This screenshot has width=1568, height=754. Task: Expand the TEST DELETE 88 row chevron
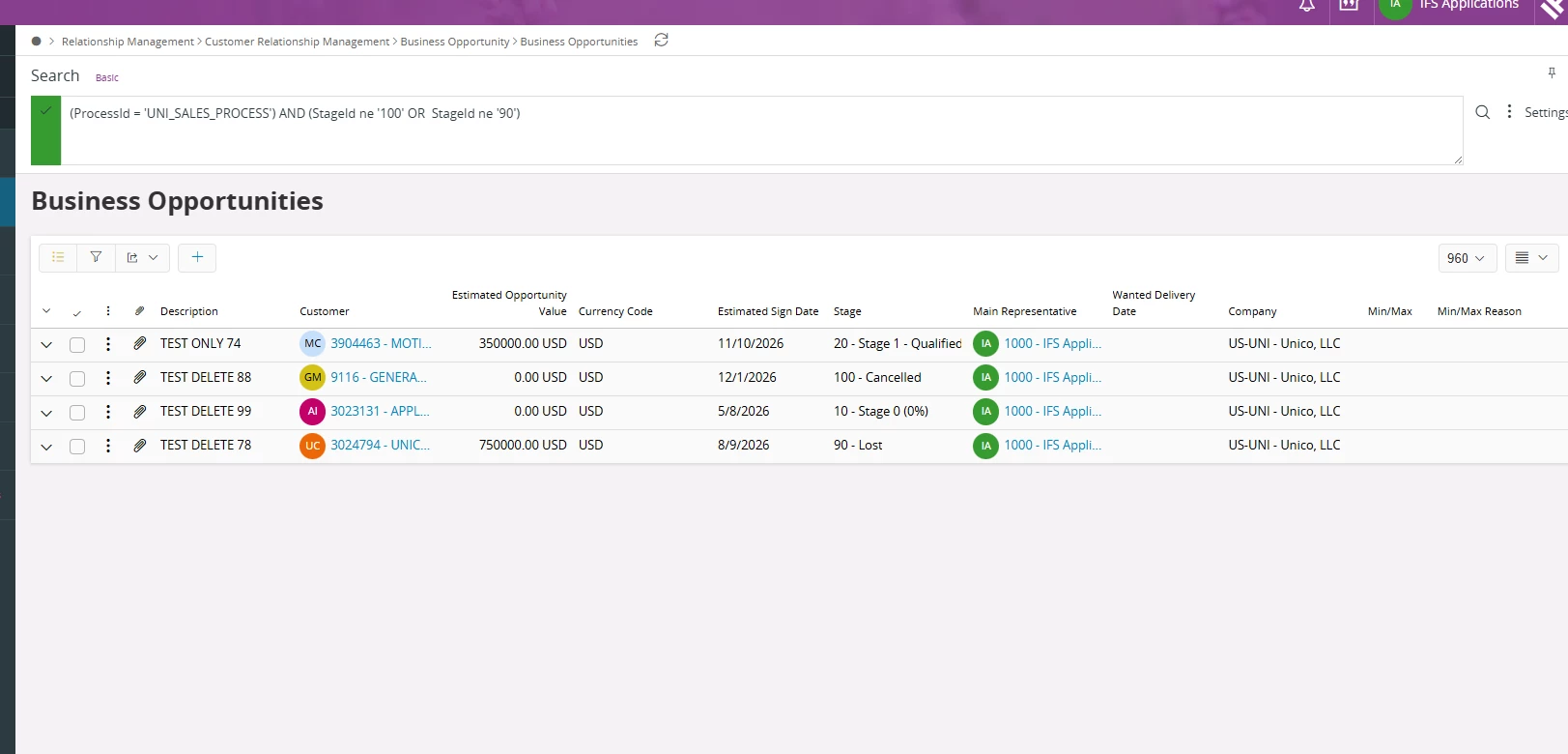pyautogui.click(x=46, y=379)
